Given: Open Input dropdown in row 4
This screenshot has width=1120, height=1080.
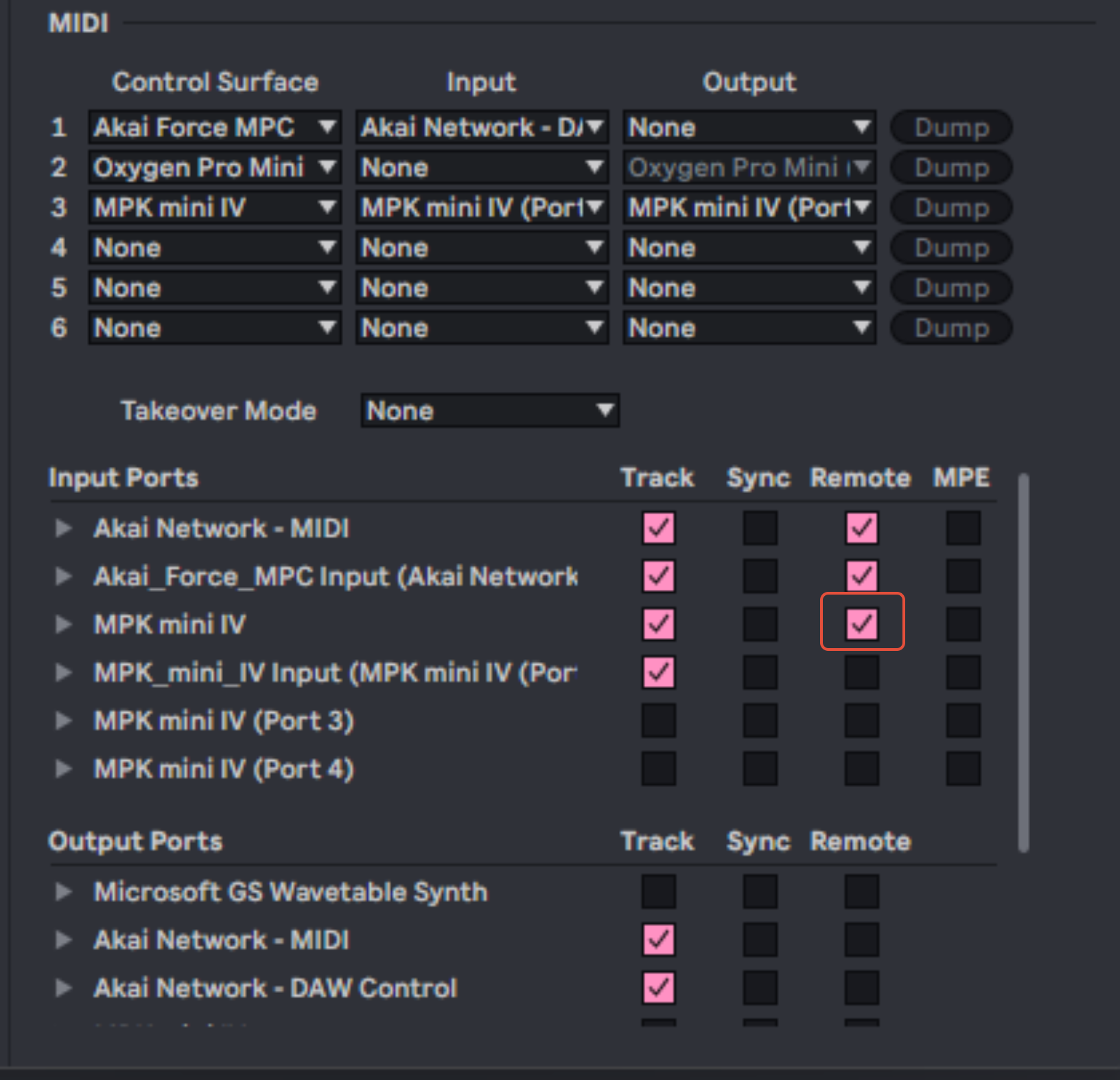Looking at the screenshot, I should point(482,248).
